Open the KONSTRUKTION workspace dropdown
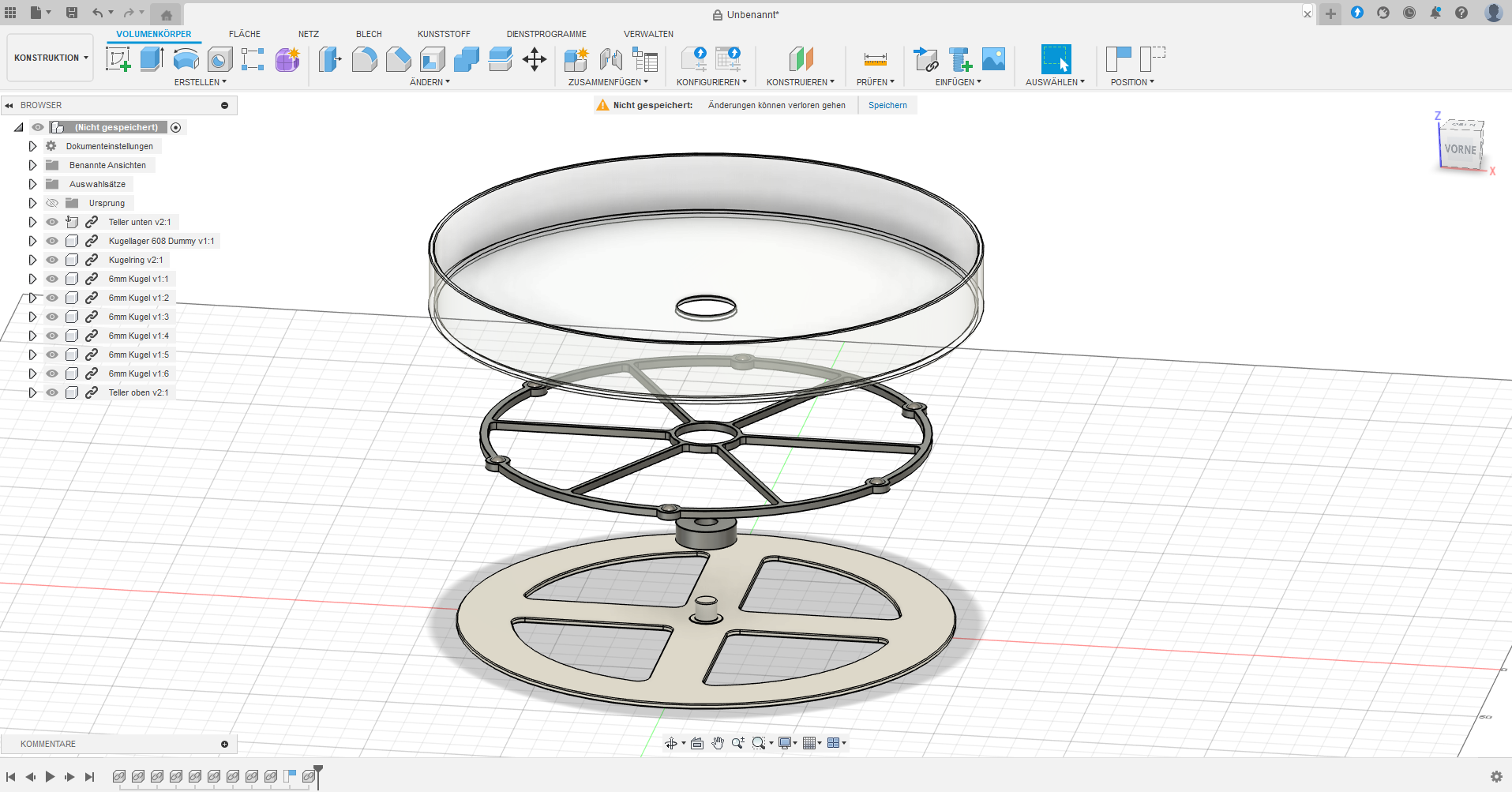 [x=51, y=58]
